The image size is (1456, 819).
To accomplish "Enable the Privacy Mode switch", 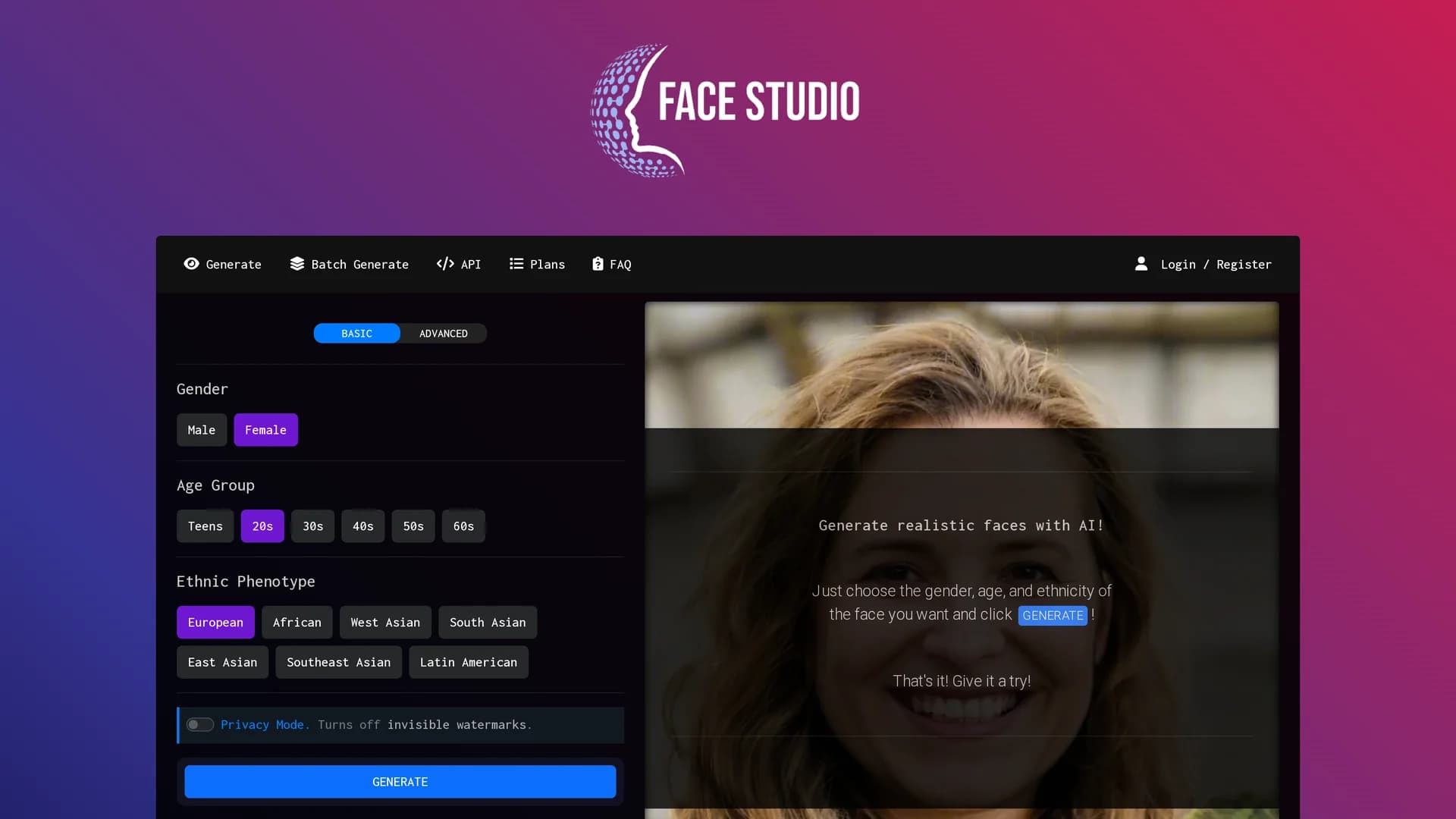I will 200,725.
